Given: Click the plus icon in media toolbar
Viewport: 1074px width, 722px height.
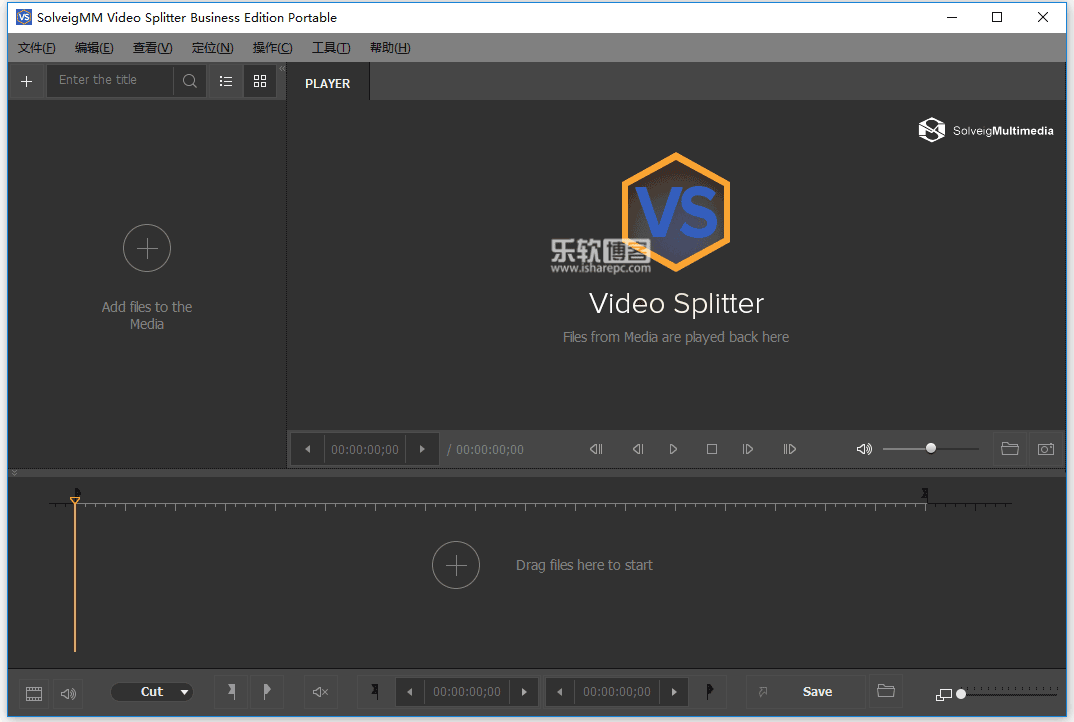Looking at the screenshot, I should (x=27, y=82).
